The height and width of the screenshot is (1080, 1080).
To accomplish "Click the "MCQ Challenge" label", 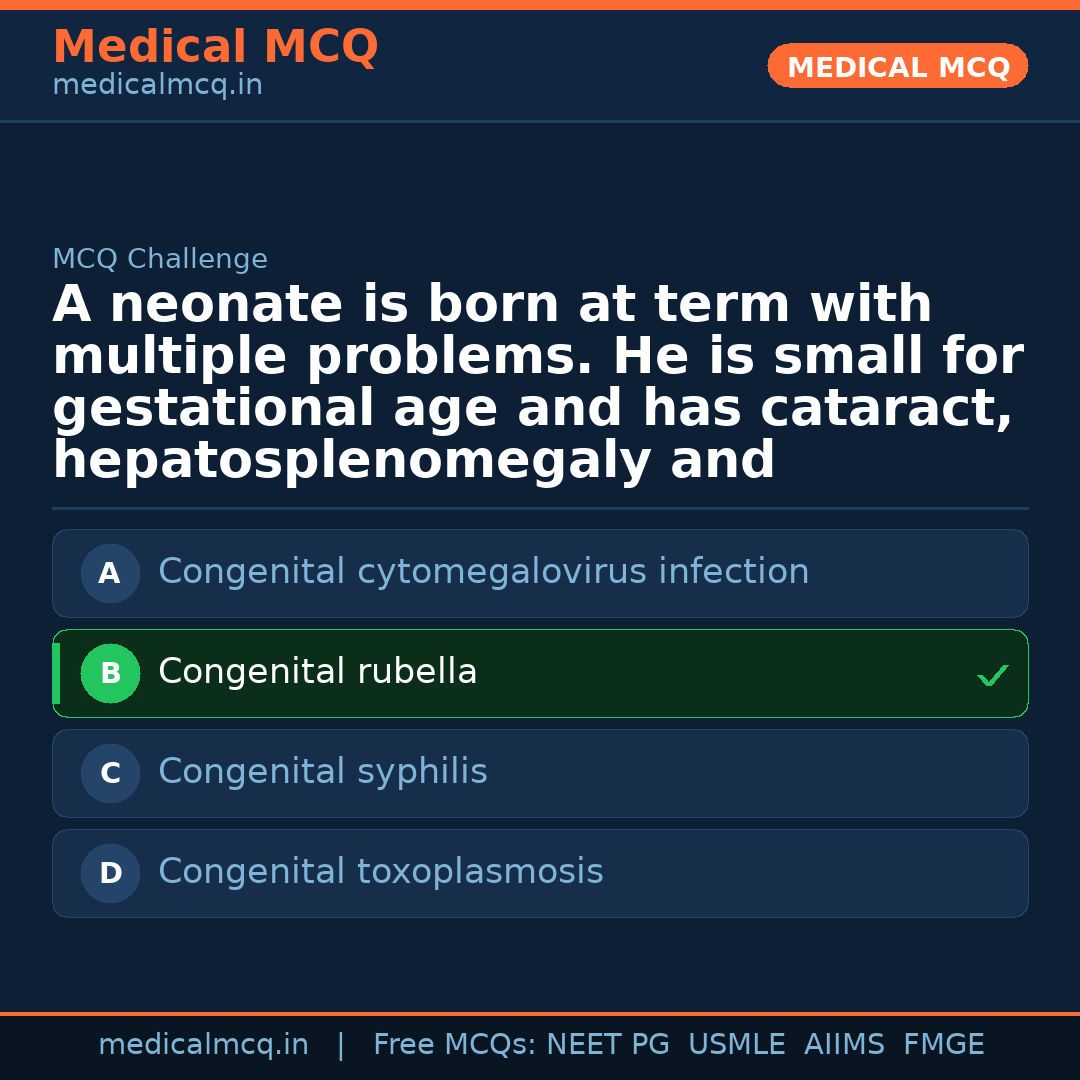I will pyautogui.click(x=160, y=260).
